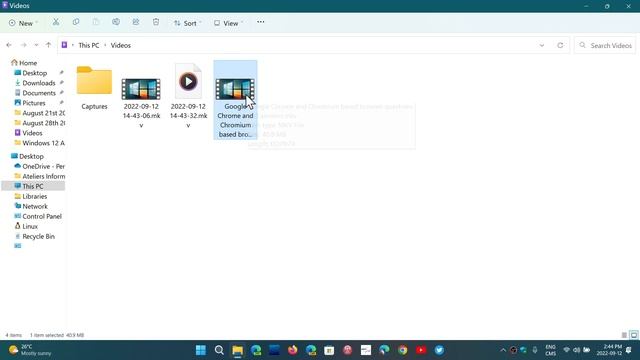Open Firefox from the taskbar

293,350
